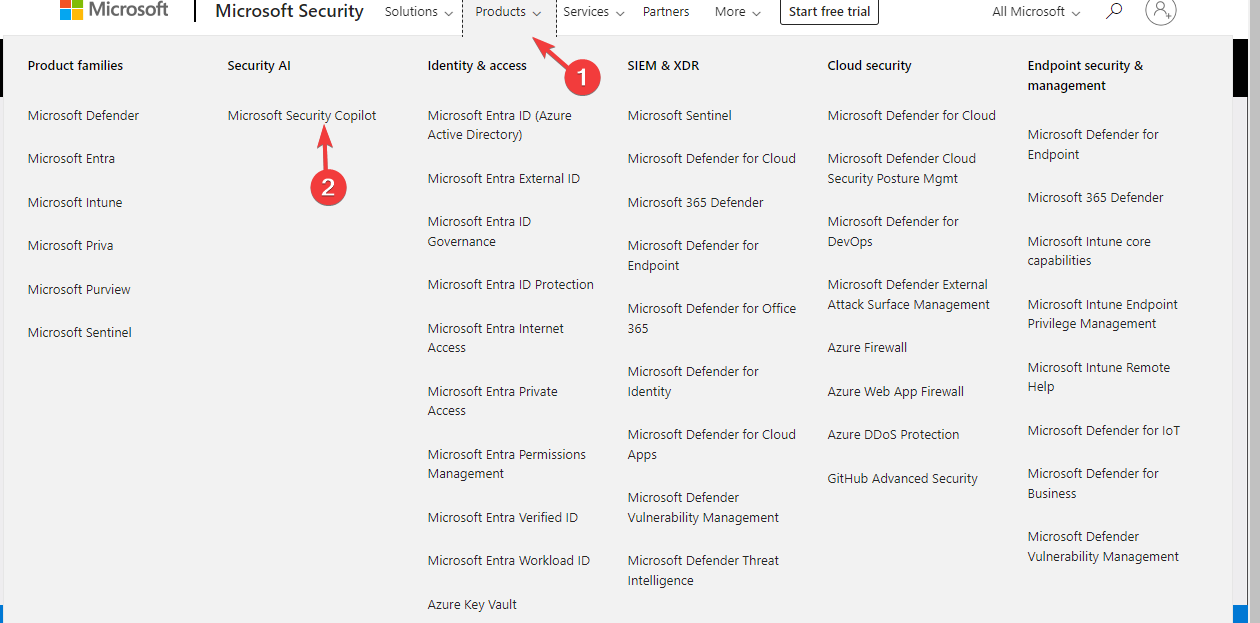Expand the Solutions dropdown menu
This screenshot has height=623, width=1260.
[419, 12]
